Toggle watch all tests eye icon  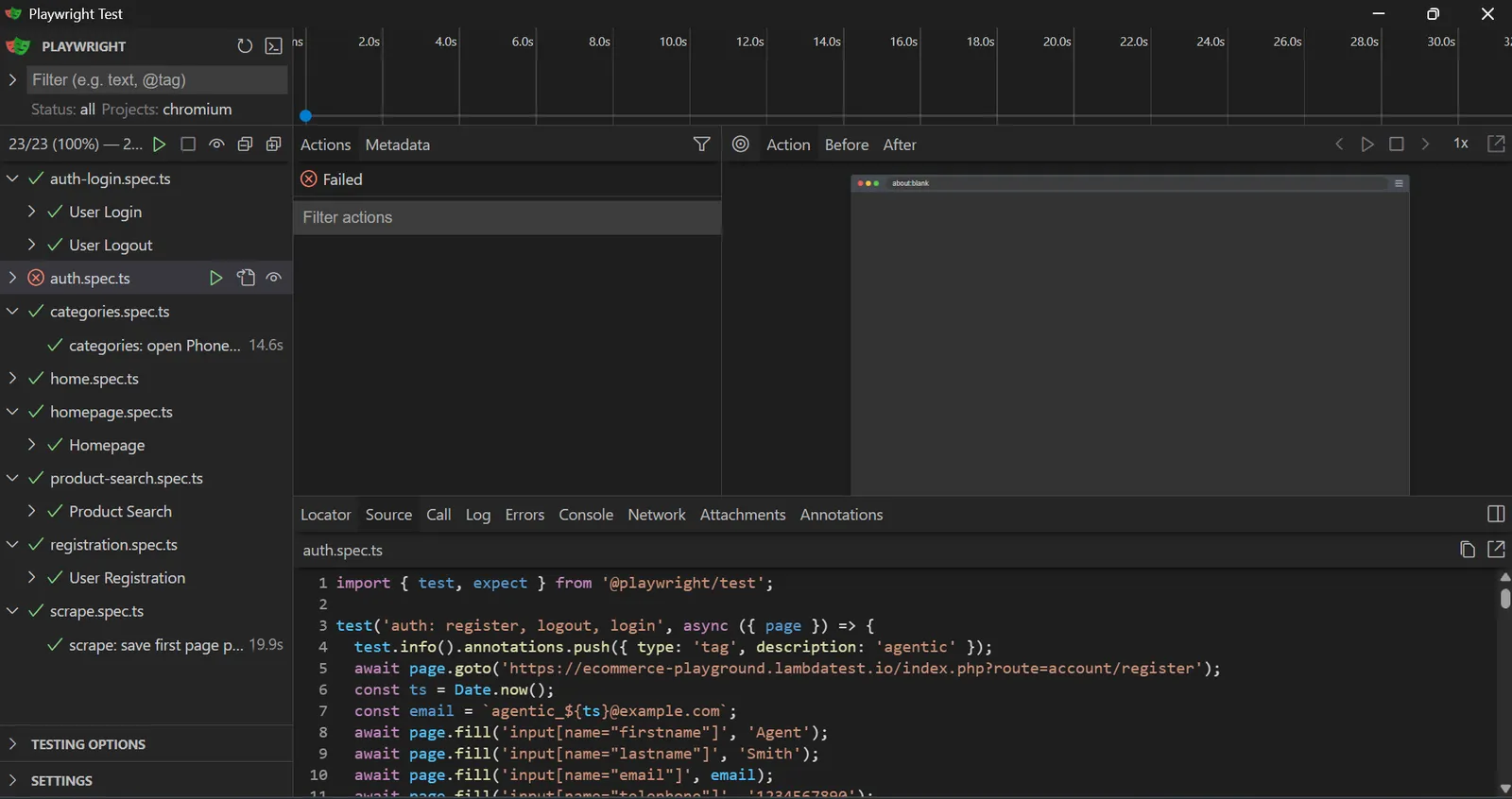[x=216, y=144]
